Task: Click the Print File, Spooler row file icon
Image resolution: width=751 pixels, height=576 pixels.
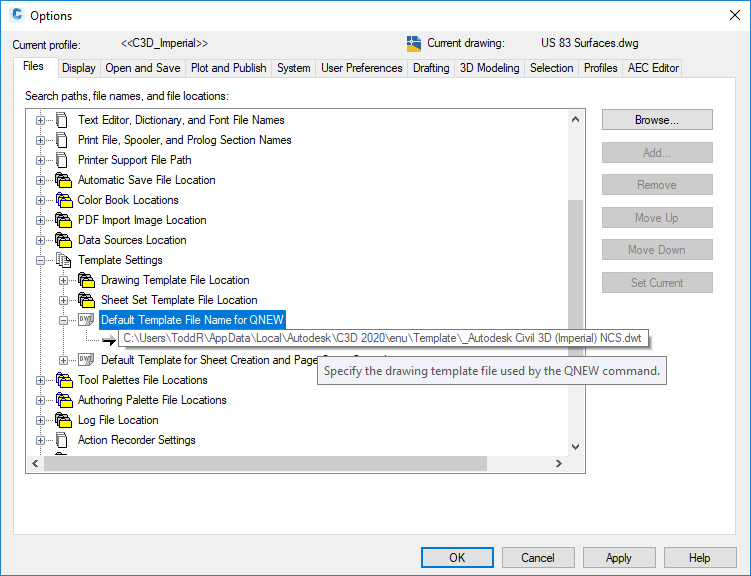Action: point(61,140)
